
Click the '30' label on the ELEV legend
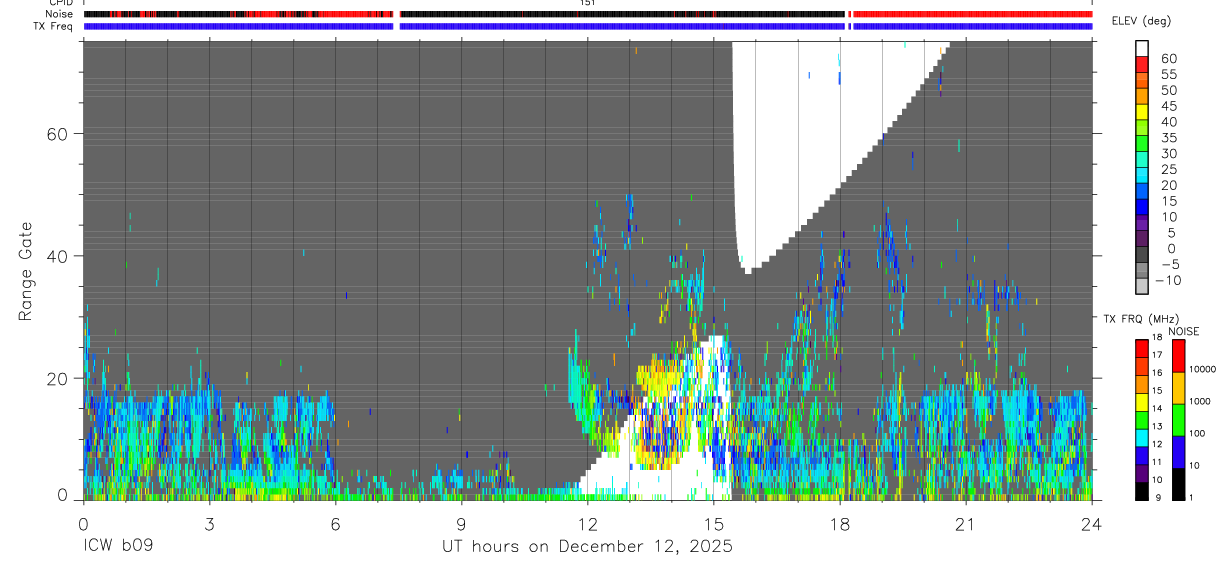coord(1168,154)
